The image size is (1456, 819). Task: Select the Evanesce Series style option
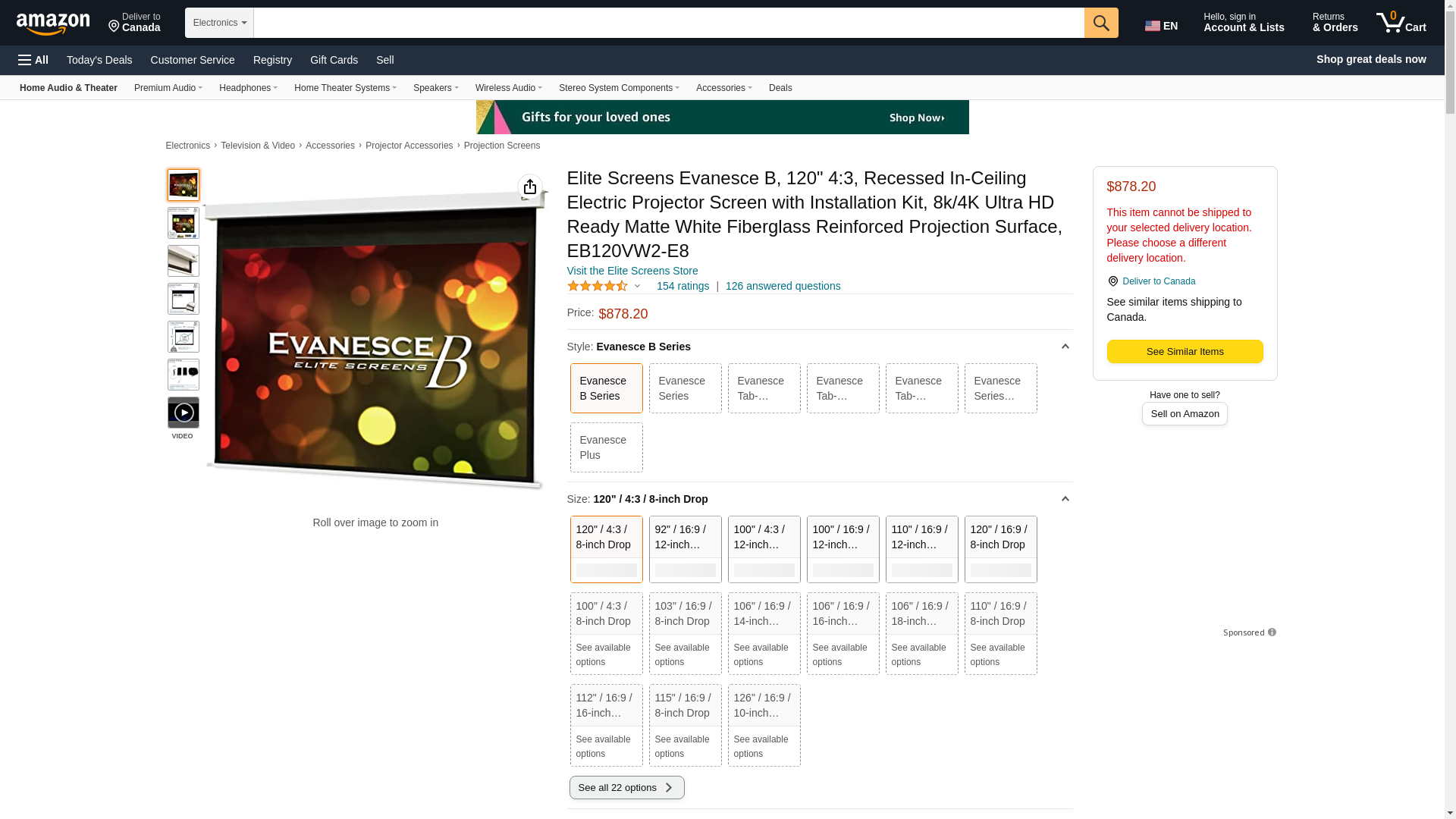click(x=684, y=388)
